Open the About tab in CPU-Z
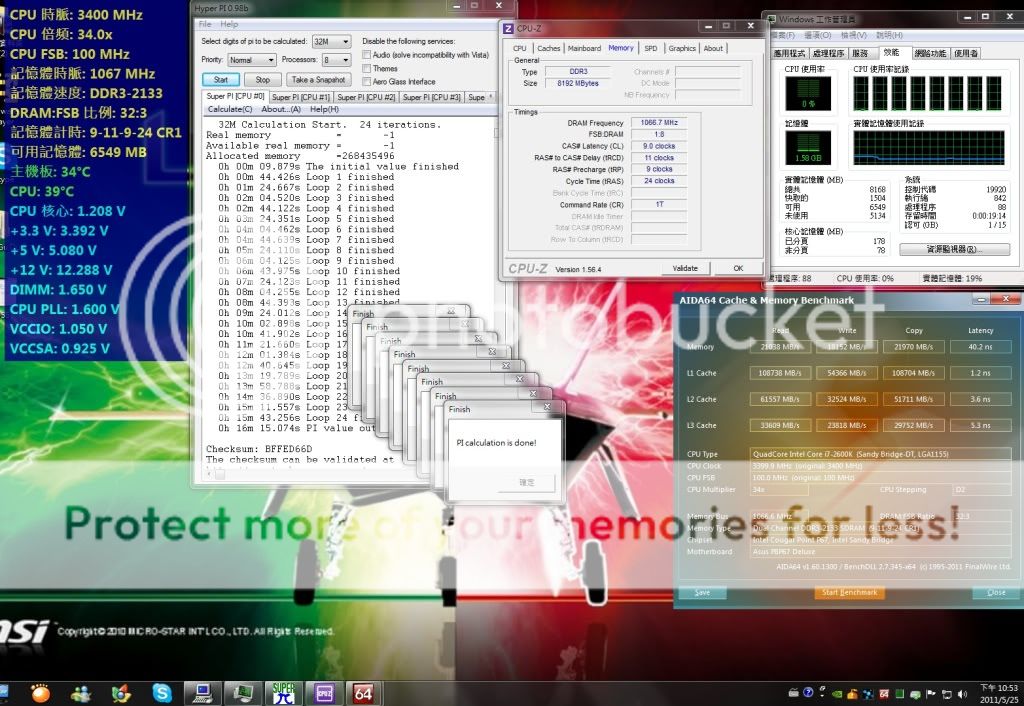The height and width of the screenshot is (706, 1024). [713, 48]
